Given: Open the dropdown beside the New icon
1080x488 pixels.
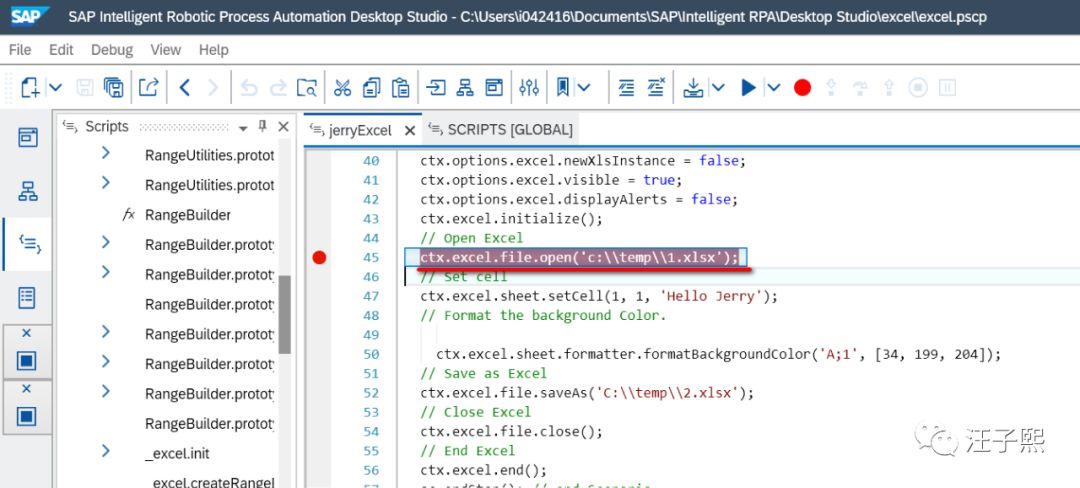Looking at the screenshot, I should pos(55,87).
